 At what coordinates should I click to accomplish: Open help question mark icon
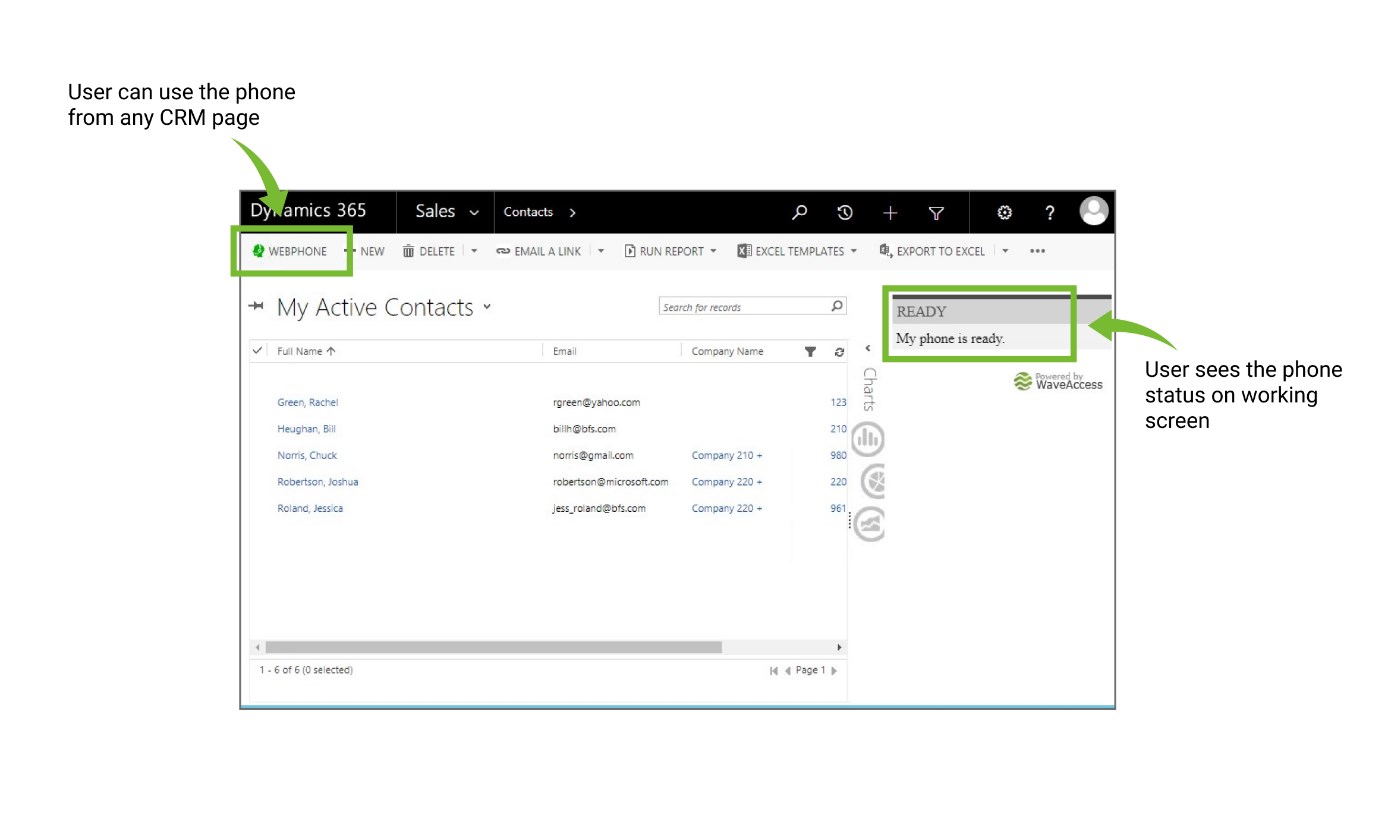coord(1050,212)
